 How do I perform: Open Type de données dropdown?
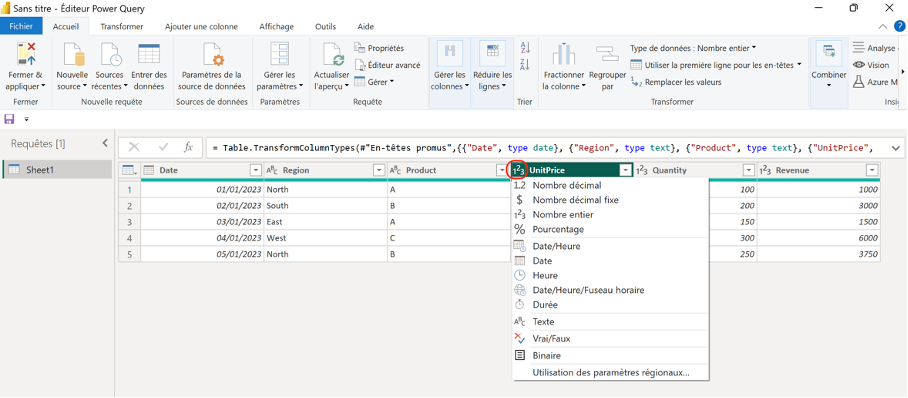(x=693, y=48)
